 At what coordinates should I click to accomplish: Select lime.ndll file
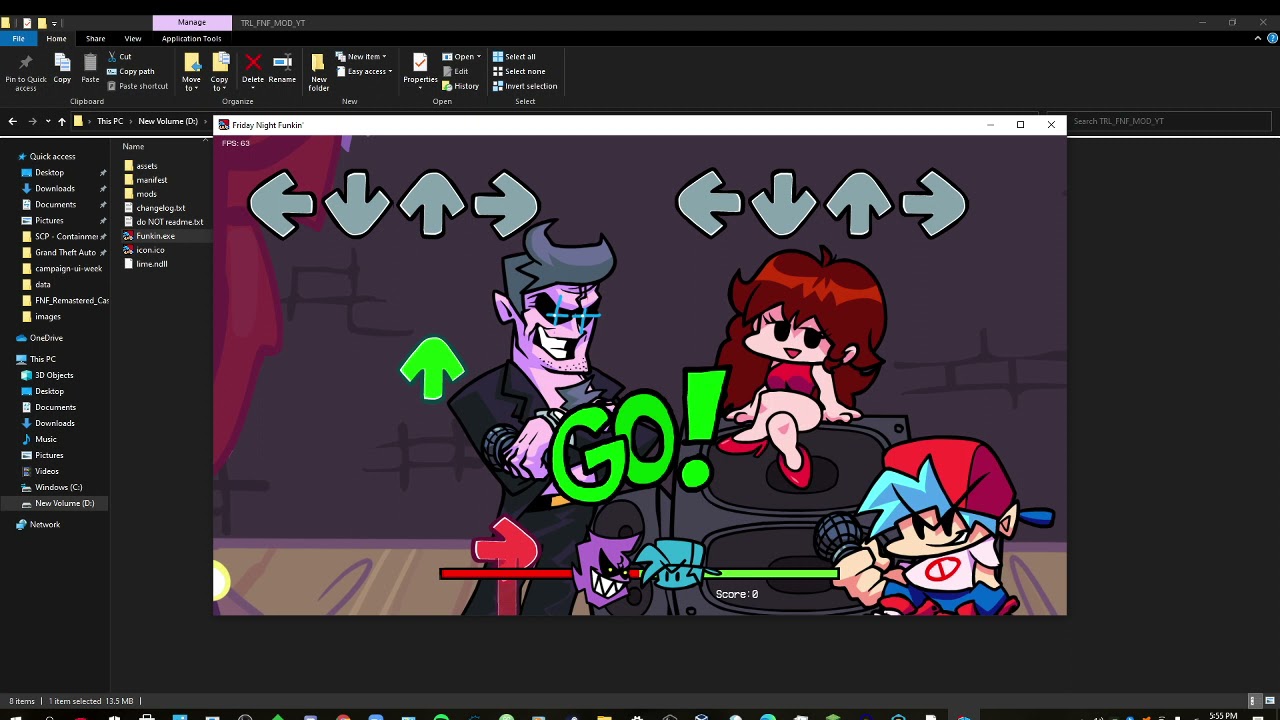(x=152, y=264)
